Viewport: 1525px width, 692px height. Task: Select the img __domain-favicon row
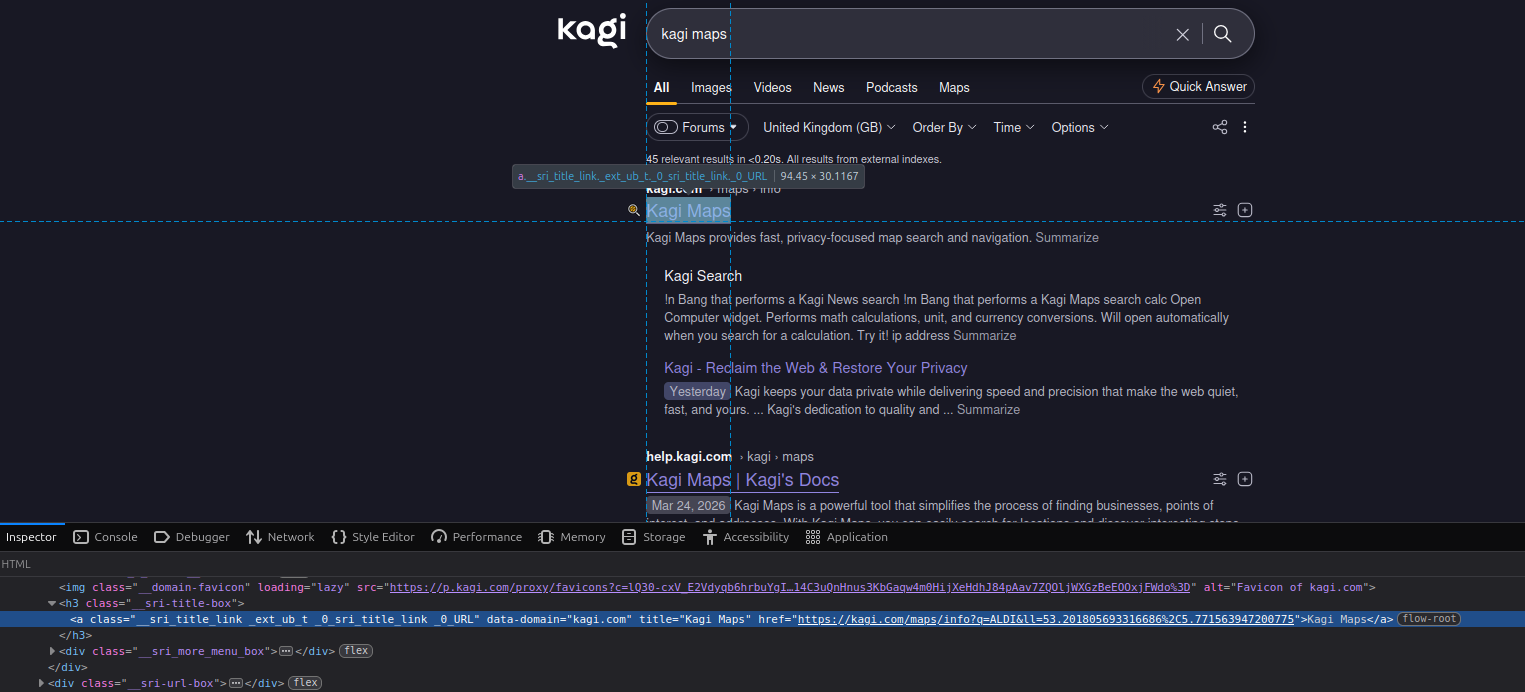[x=762, y=587]
